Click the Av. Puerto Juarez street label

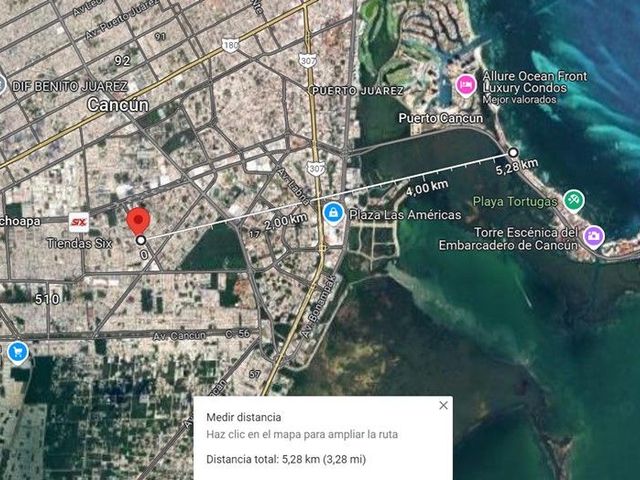(x=122, y=20)
